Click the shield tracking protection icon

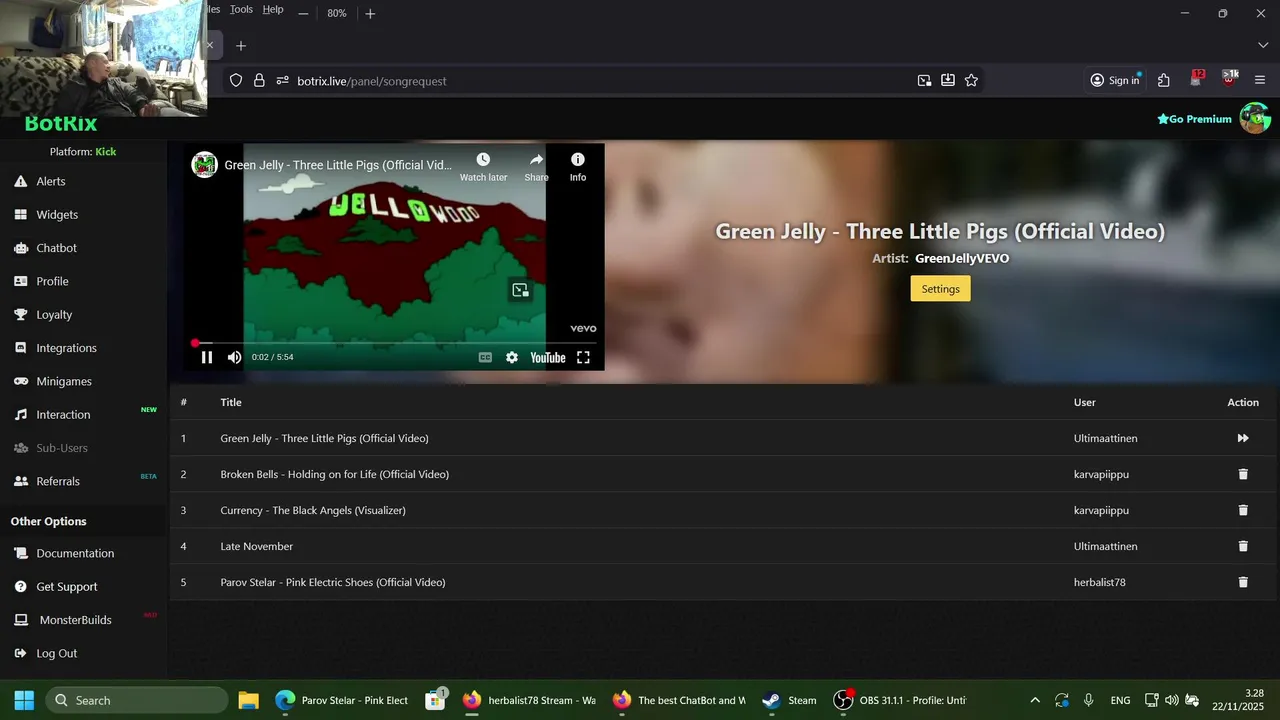point(236,81)
